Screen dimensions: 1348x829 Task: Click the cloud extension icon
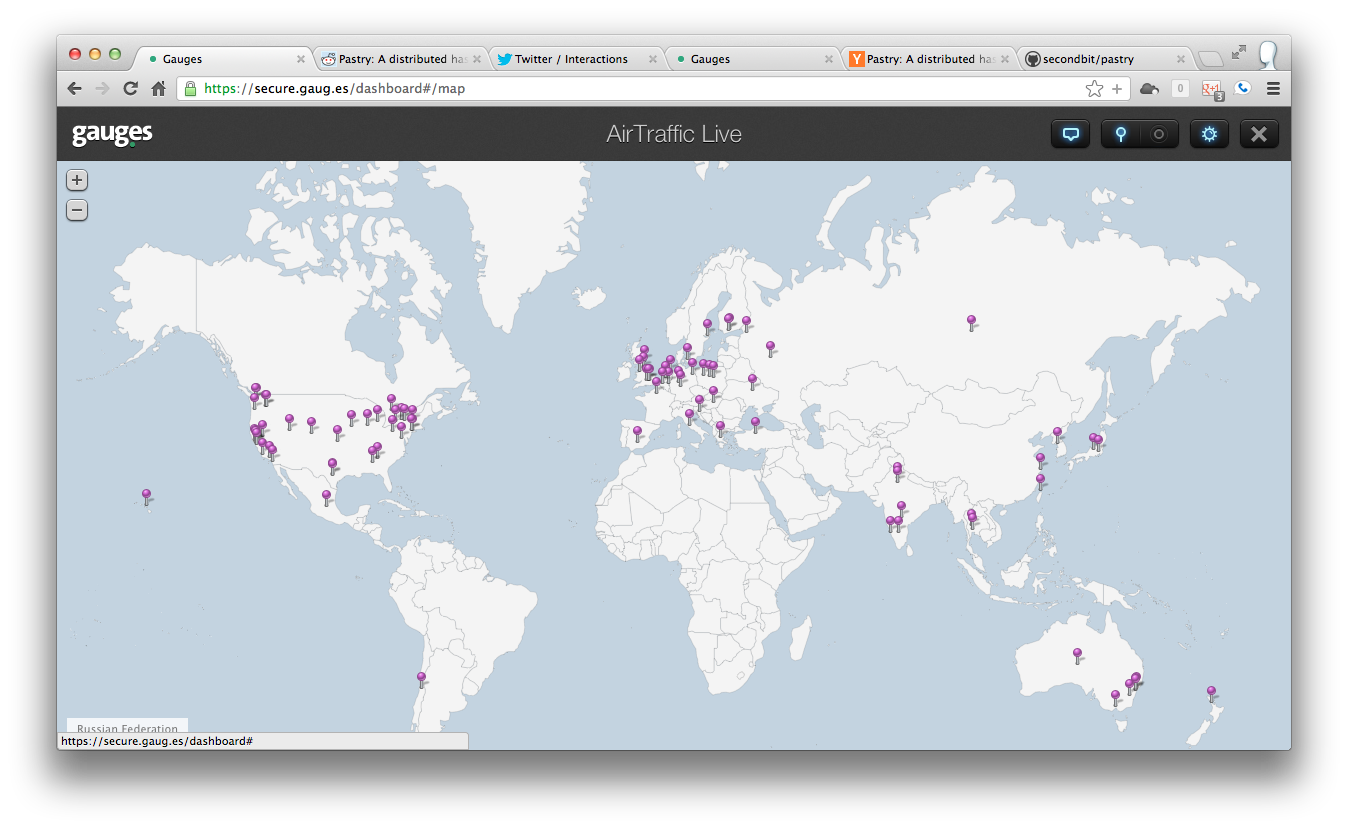coord(1149,89)
